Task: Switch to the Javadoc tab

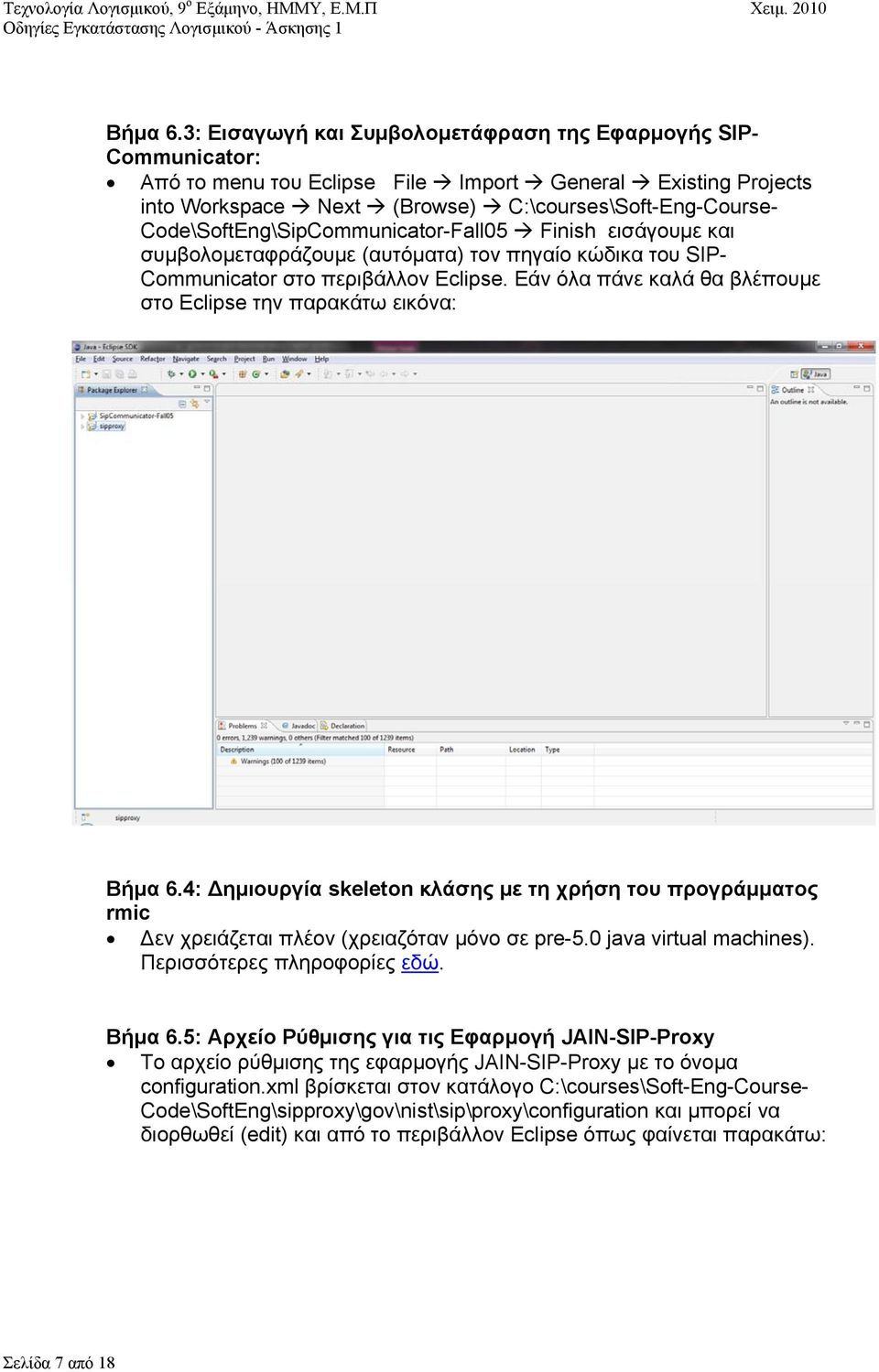Action: click(x=298, y=726)
